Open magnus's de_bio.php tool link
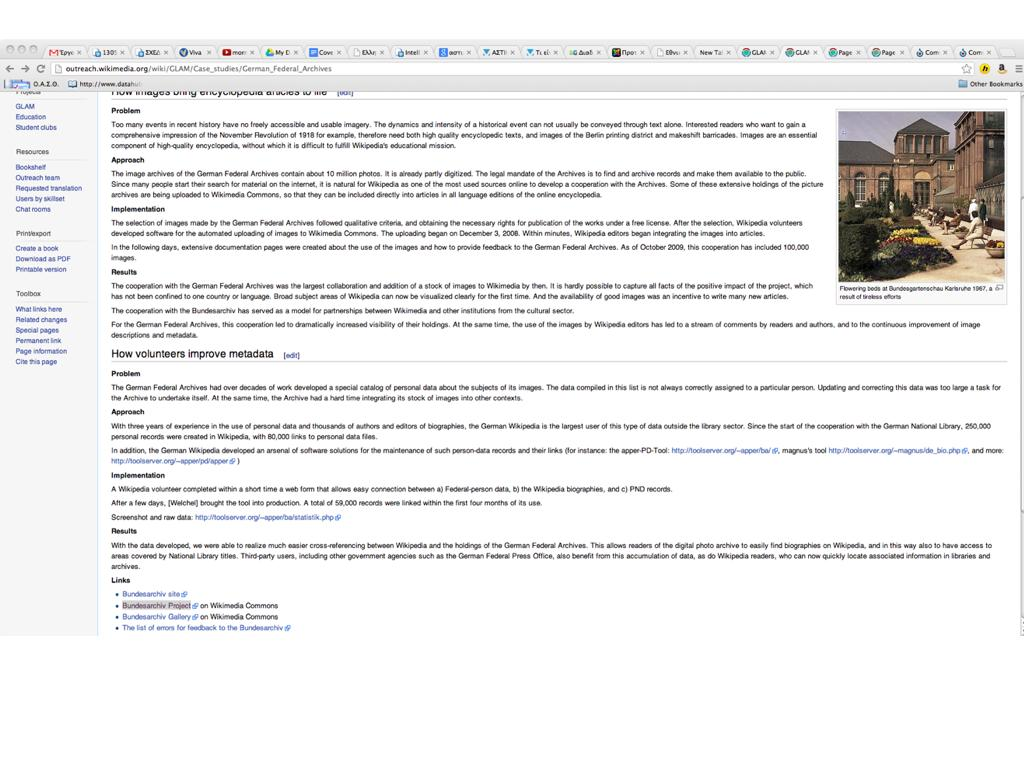Viewport: 1024px width, 768px height. pyautogui.click(x=897, y=451)
